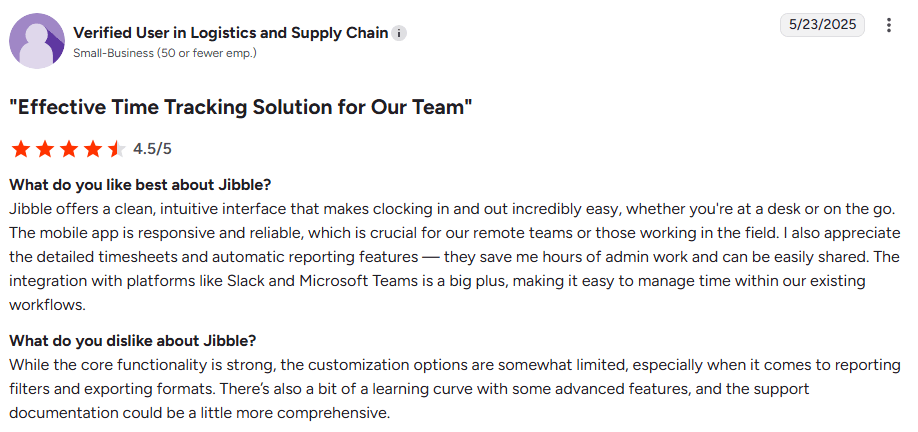Click the word "workflows." ending the first answer

coord(47,305)
